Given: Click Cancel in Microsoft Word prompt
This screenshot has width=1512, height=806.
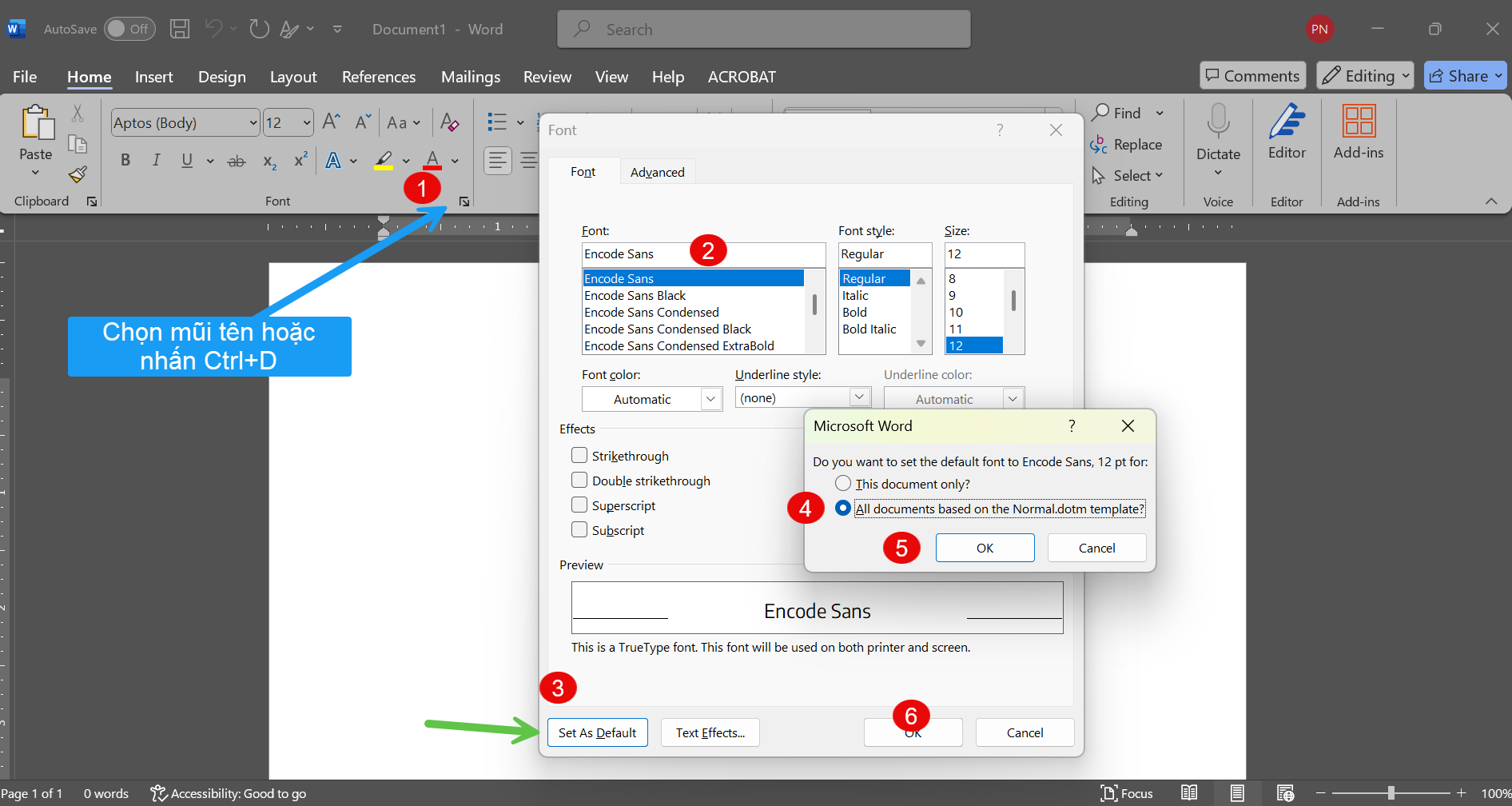Looking at the screenshot, I should click(x=1097, y=548).
